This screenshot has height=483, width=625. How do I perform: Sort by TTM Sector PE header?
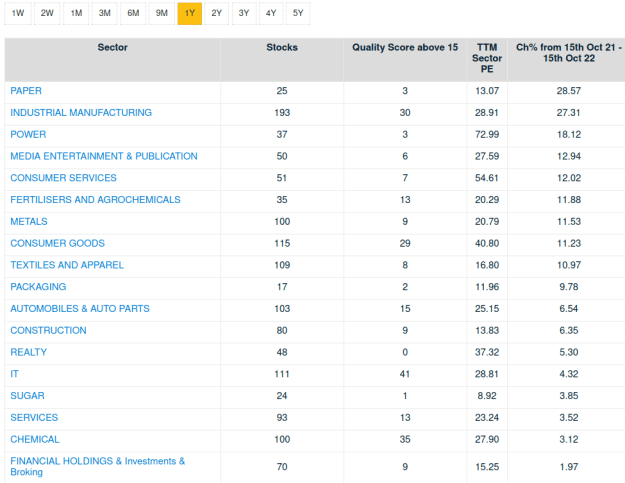tap(487, 58)
